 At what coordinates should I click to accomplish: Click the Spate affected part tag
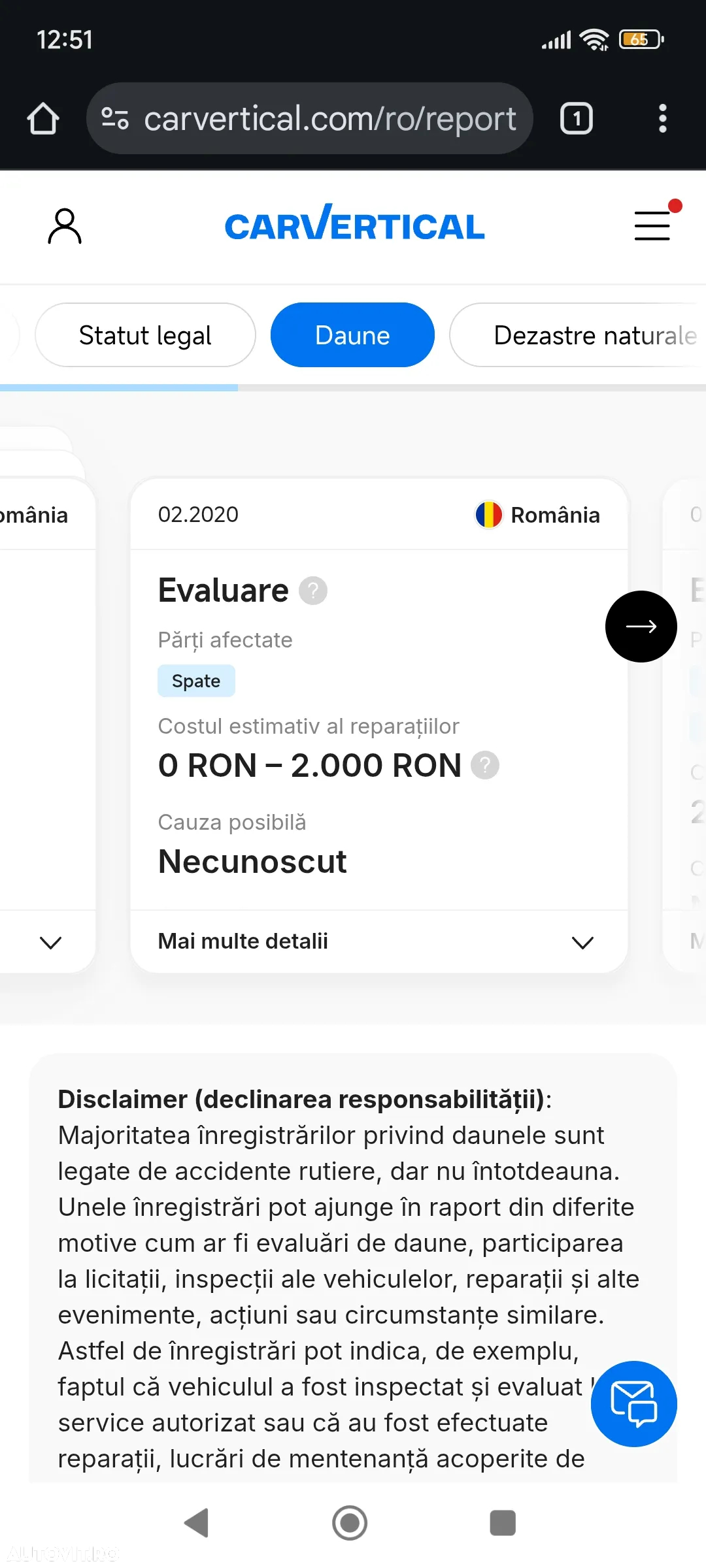[196, 681]
